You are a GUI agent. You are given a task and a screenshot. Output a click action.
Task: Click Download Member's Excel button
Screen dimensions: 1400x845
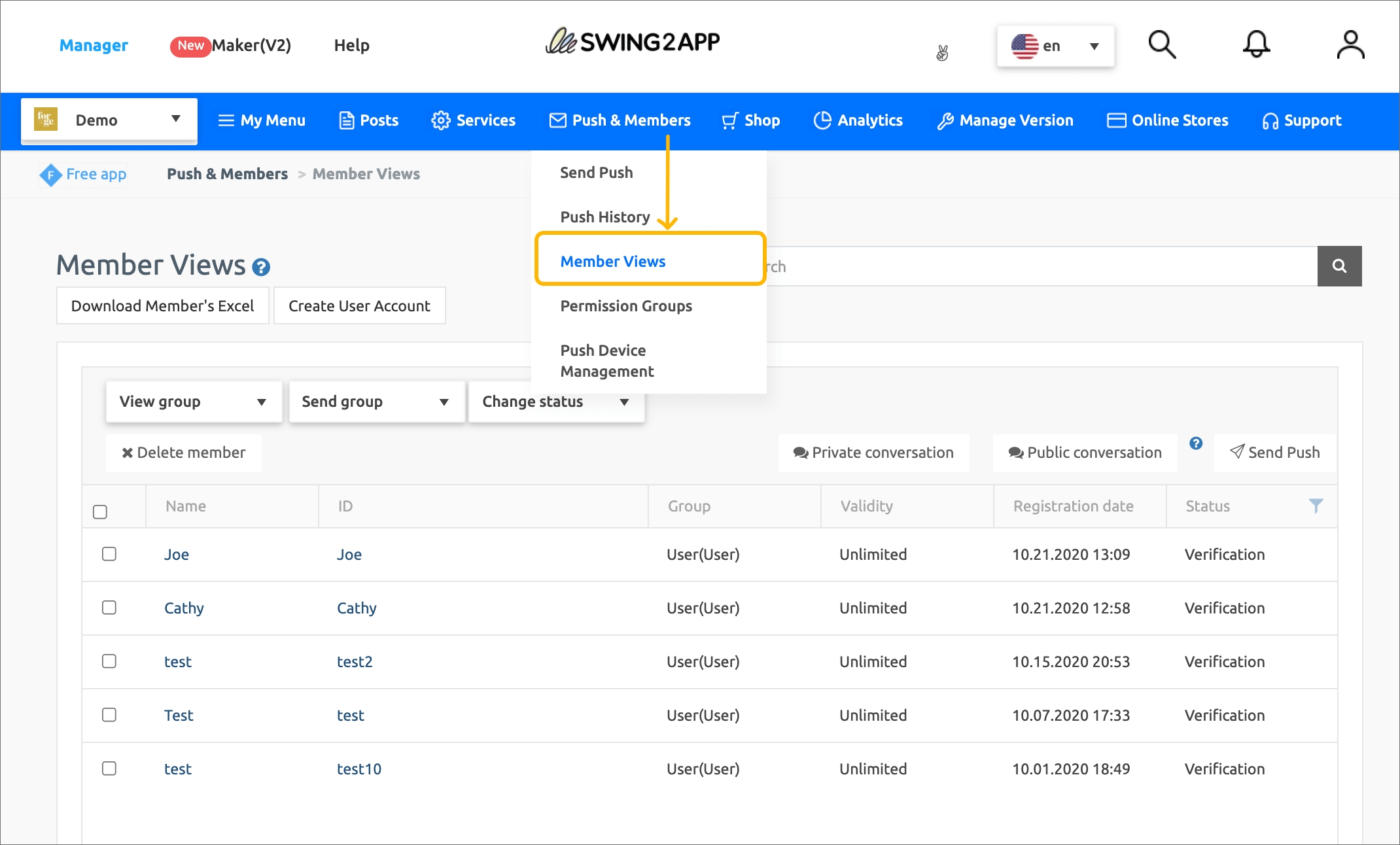162,306
